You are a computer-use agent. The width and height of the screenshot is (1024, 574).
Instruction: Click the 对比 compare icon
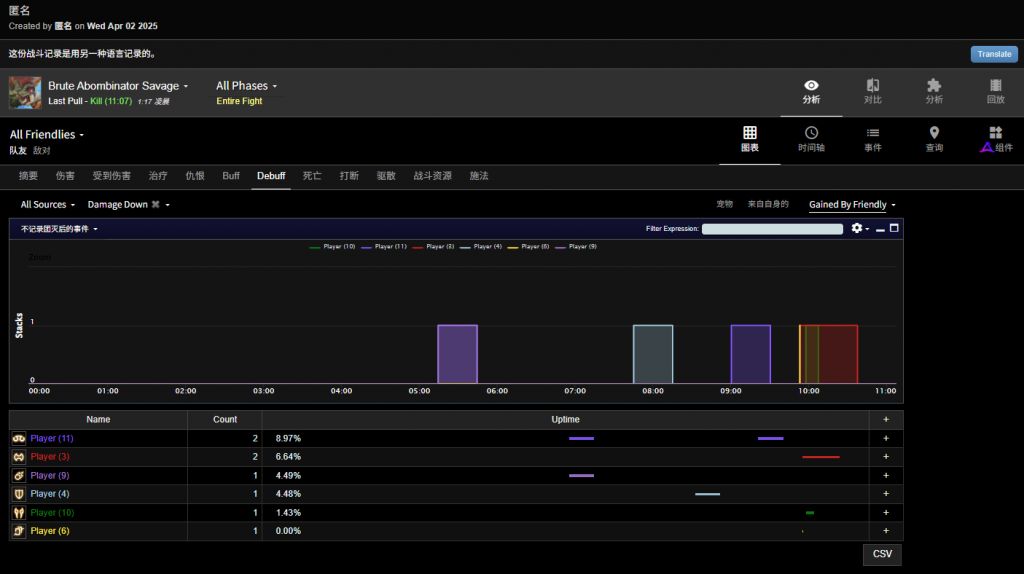click(x=872, y=86)
